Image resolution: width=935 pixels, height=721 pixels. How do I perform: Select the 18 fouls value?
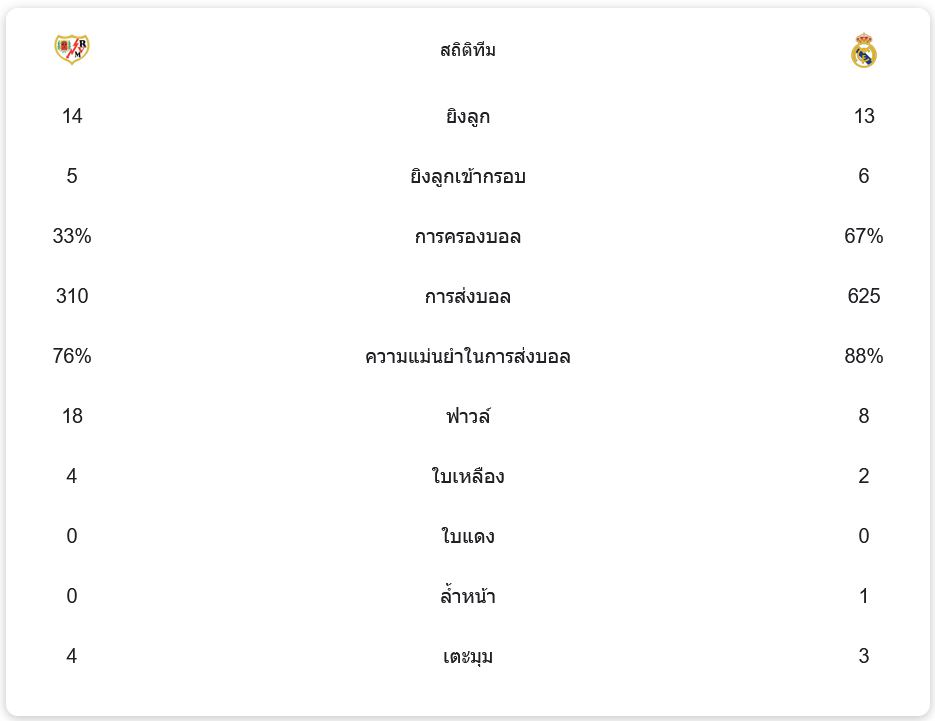72,417
